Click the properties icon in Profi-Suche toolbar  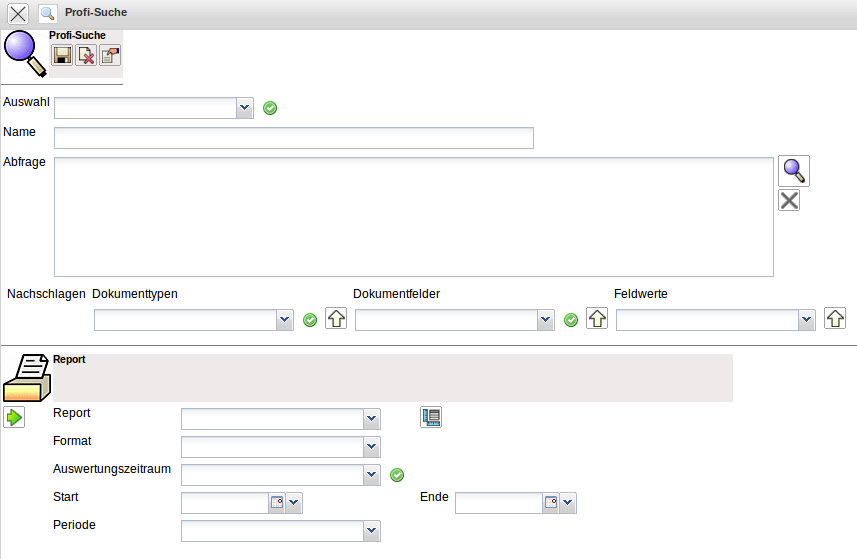(x=110, y=56)
